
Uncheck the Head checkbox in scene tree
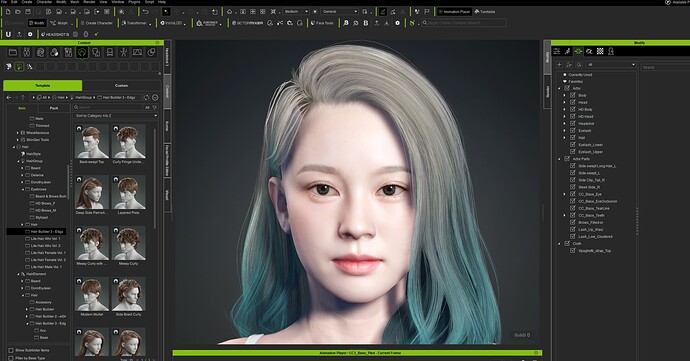click(x=573, y=102)
